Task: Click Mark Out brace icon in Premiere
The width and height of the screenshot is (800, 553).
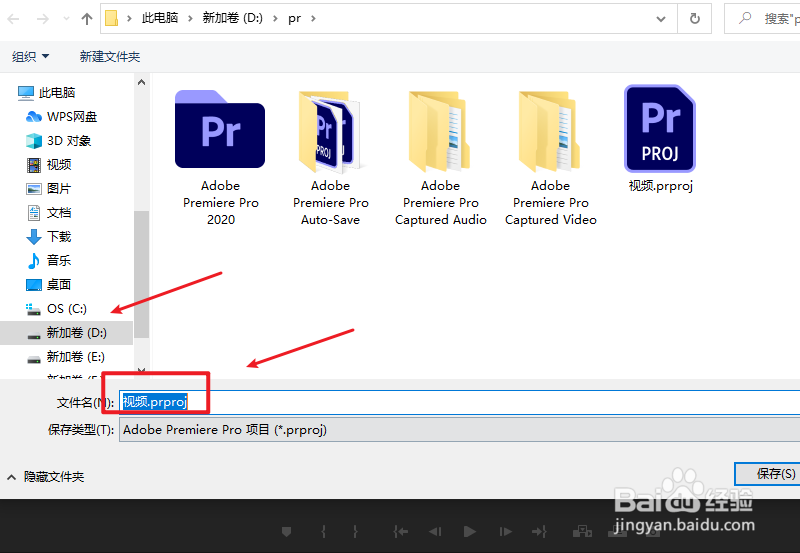Action: click(x=355, y=532)
